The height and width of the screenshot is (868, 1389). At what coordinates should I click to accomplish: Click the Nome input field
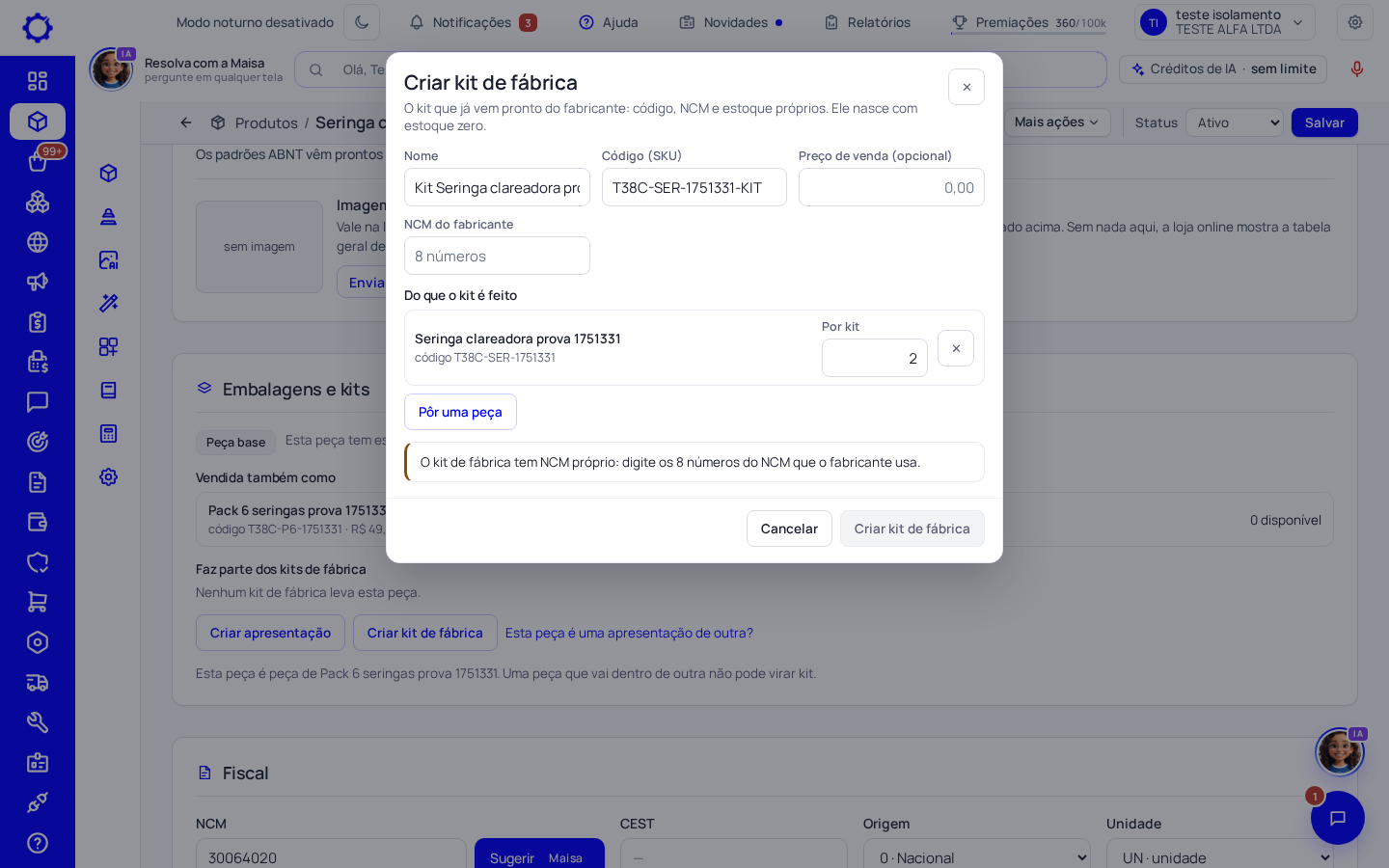click(497, 187)
